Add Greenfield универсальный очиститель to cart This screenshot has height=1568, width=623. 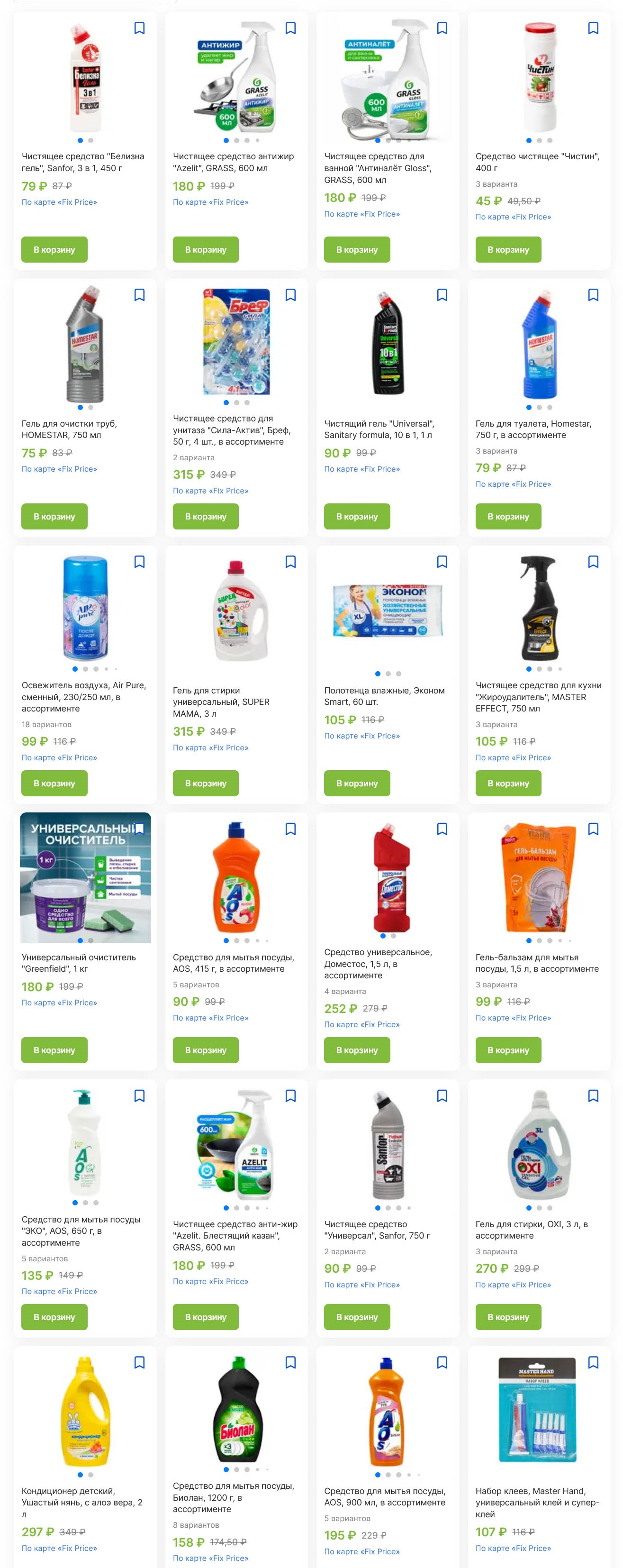click(x=54, y=1050)
